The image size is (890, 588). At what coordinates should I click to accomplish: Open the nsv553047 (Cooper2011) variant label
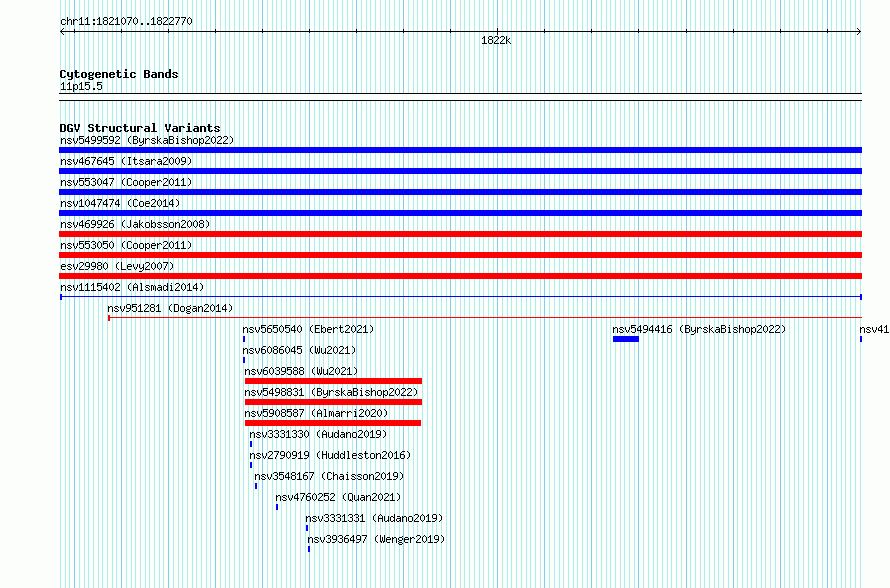click(x=126, y=182)
